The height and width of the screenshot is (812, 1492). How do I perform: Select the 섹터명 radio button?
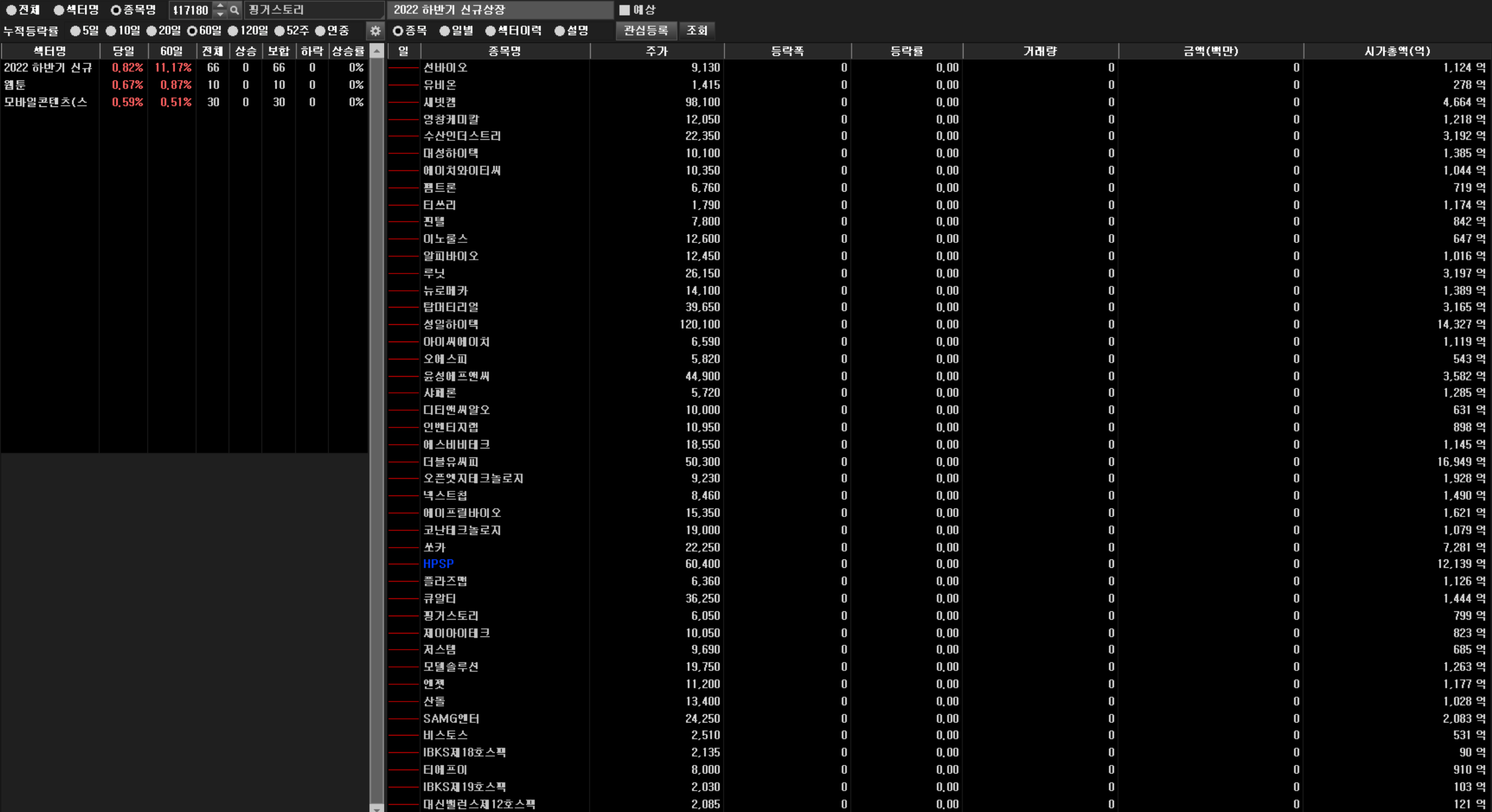tap(59, 10)
